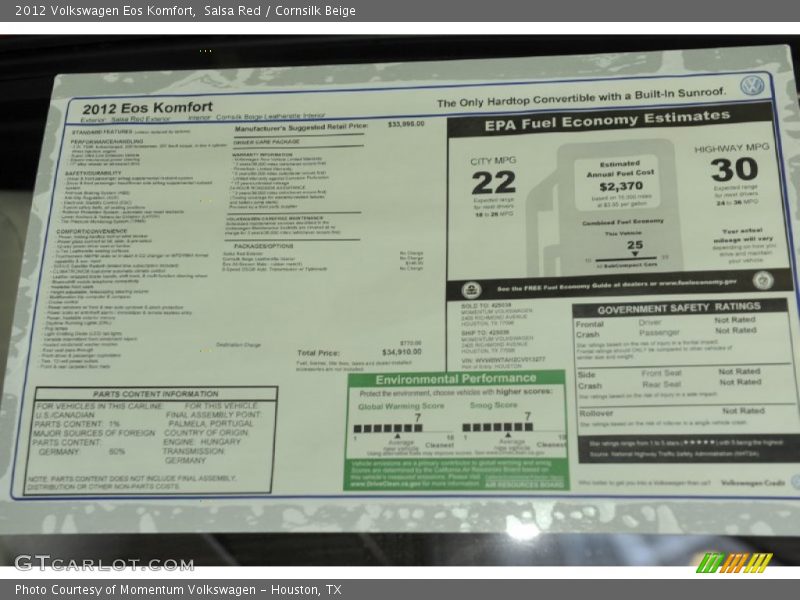Click the 'Smog Score' label
This screenshot has width=800, height=600.
pos(493,405)
